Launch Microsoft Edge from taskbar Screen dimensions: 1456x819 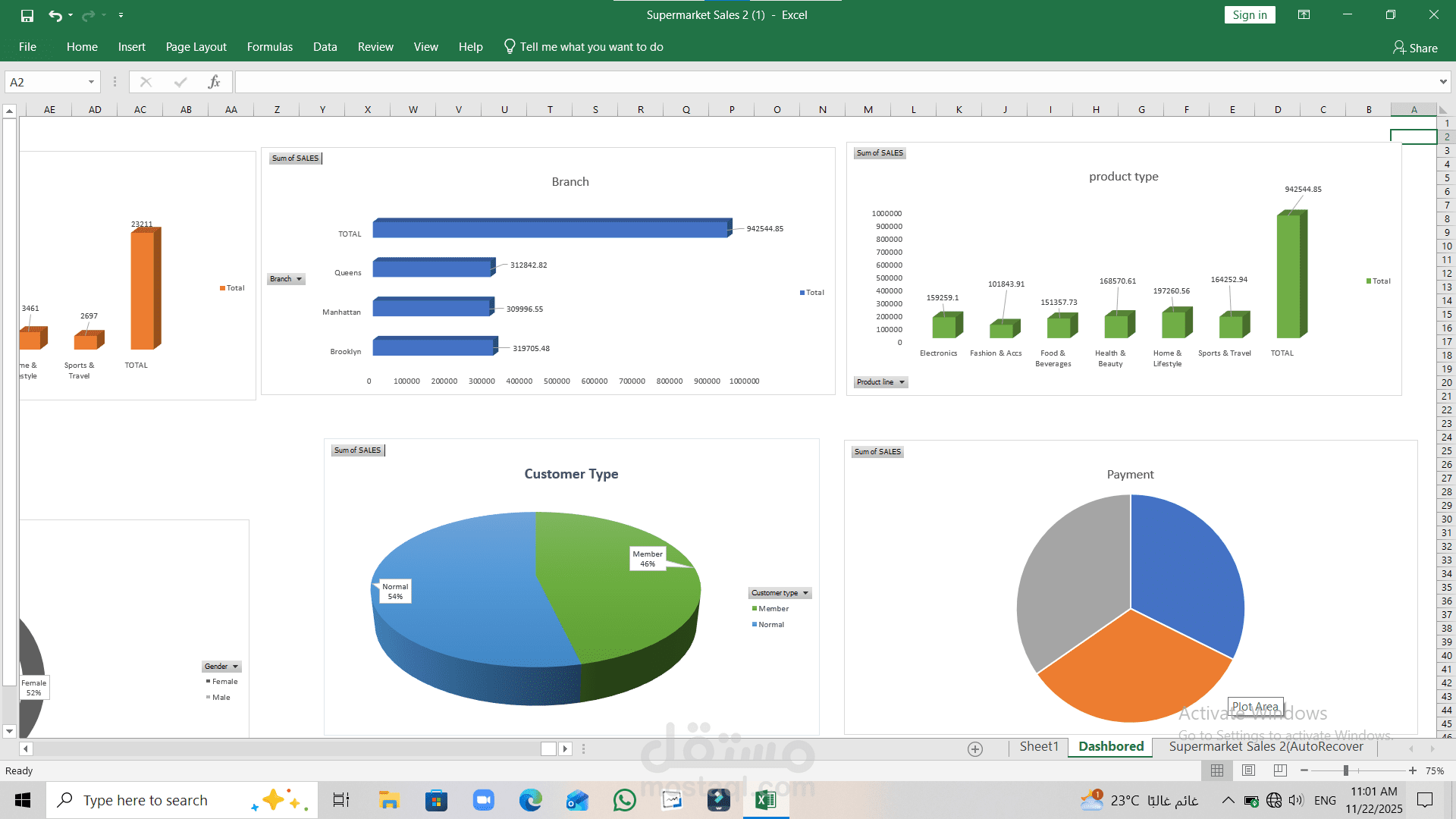531,800
